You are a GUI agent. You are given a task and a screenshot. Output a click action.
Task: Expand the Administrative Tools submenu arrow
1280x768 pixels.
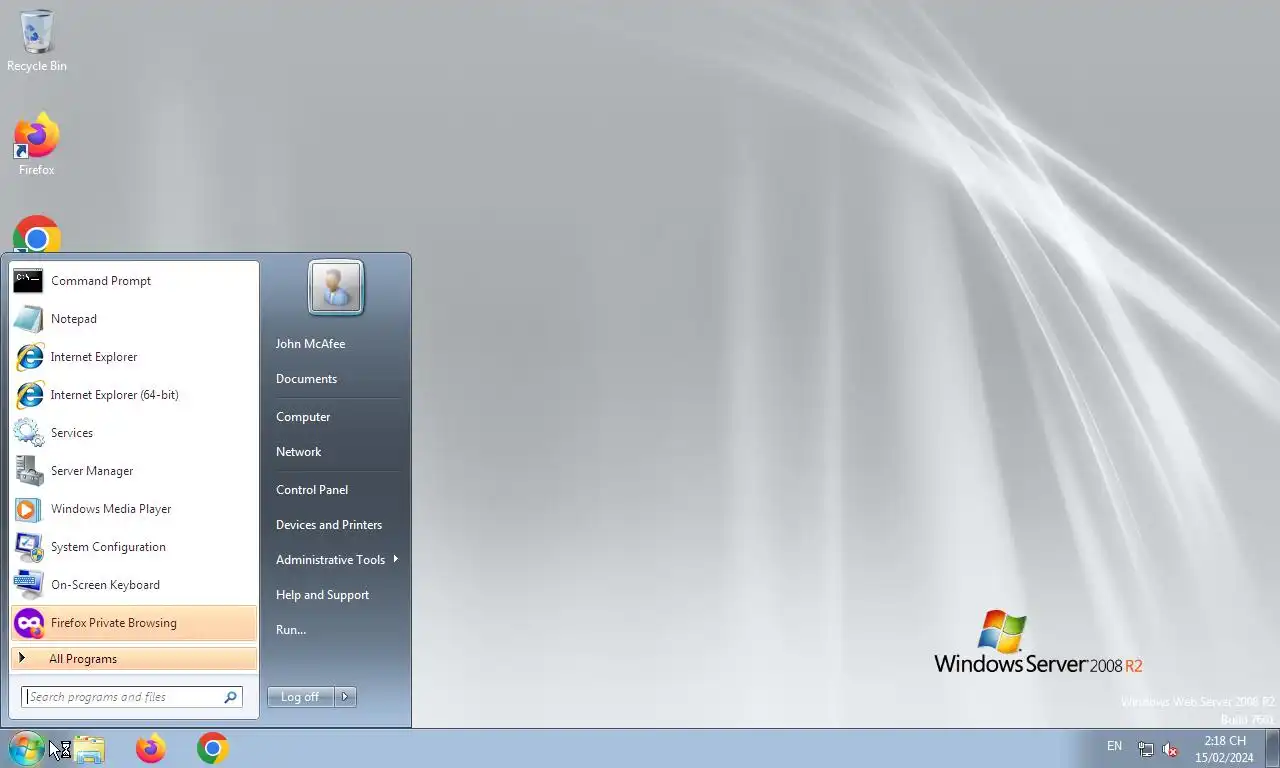pos(396,559)
